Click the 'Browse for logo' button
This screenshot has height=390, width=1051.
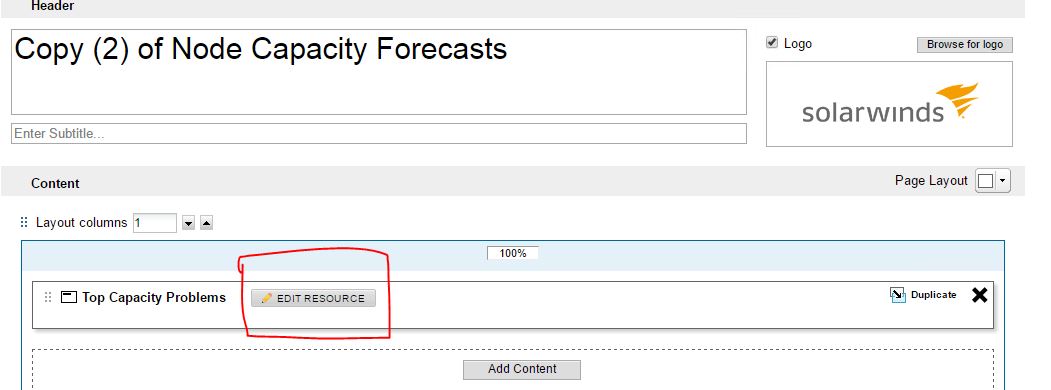965,44
